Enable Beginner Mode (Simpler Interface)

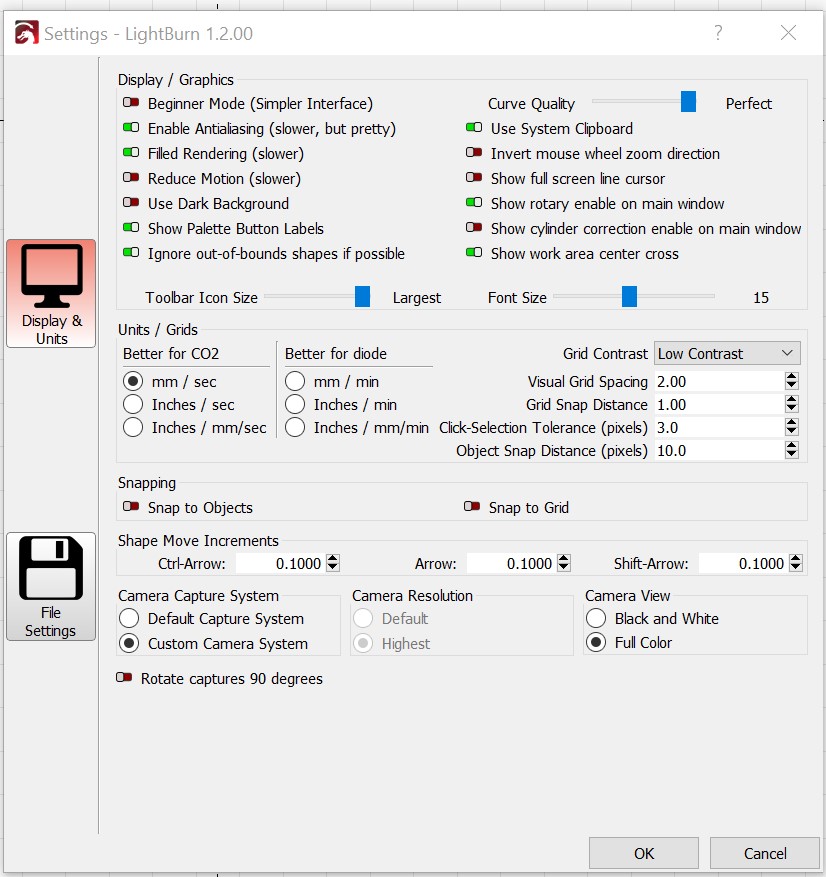[x=131, y=103]
